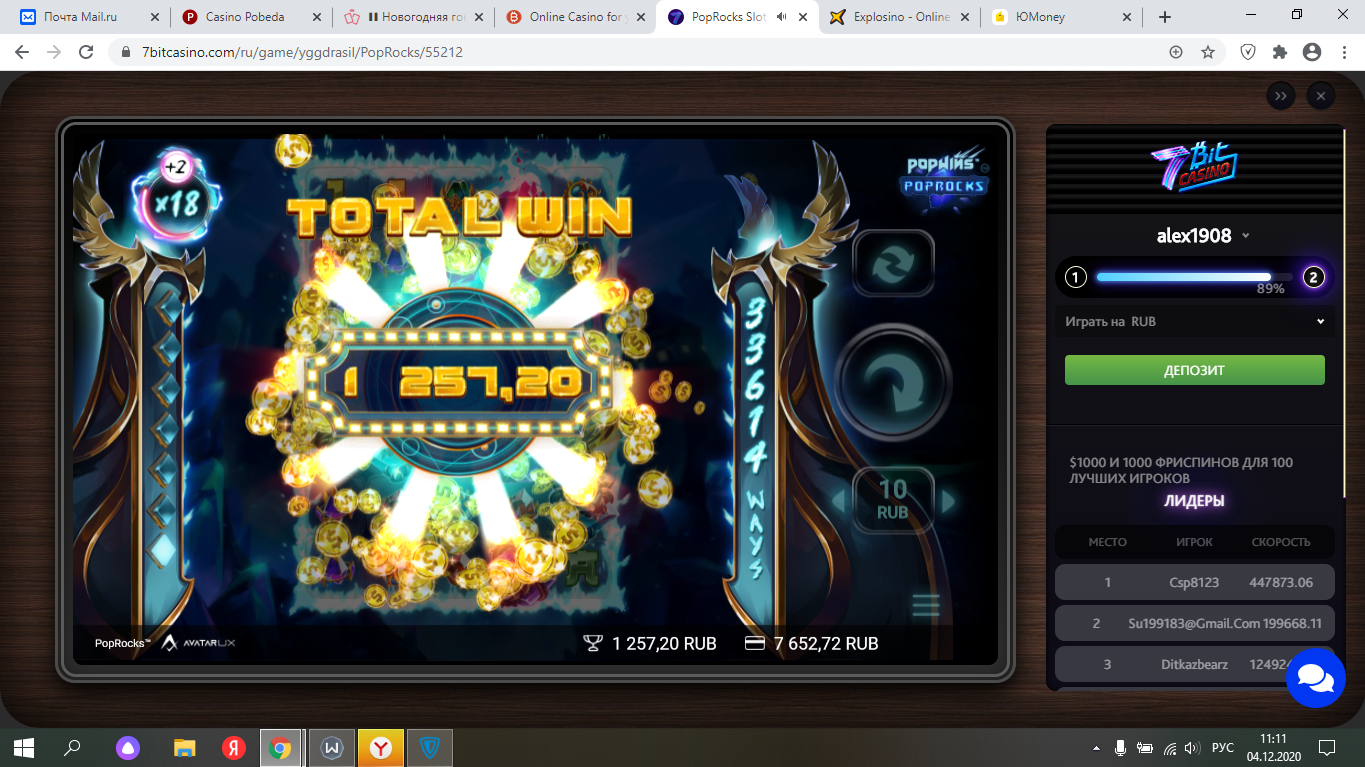Click the address bar URL field
1365x767 pixels.
pyautogui.click(x=640, y=52)
